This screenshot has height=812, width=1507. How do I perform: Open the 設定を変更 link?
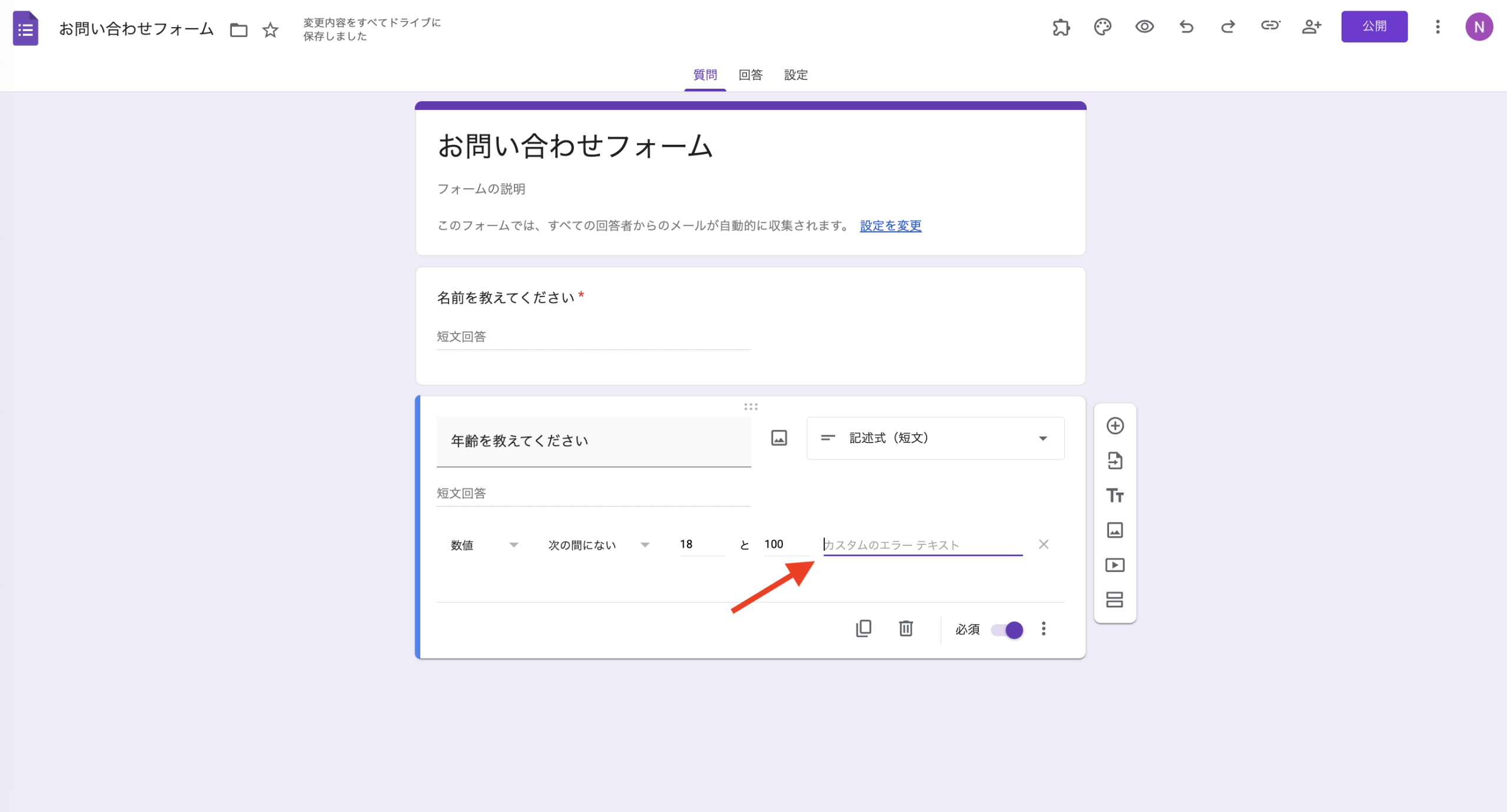point(889,225)
